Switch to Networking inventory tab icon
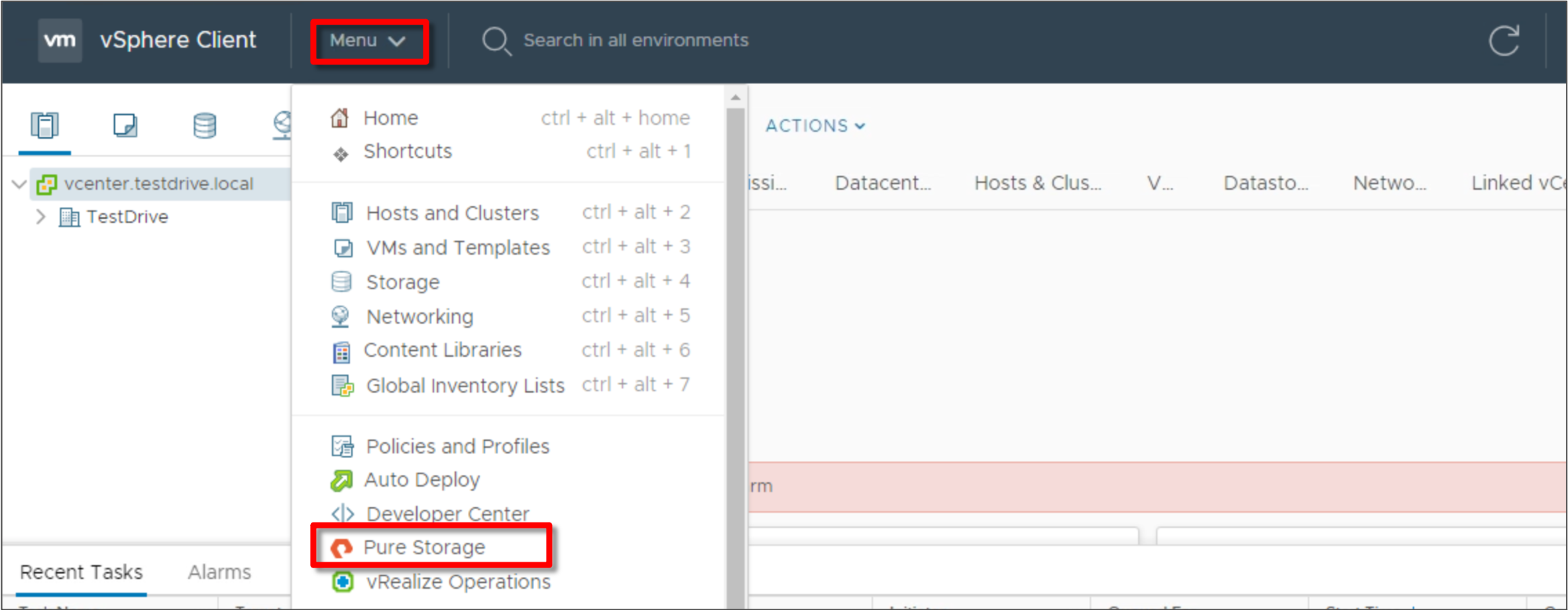The width and height of the screenshot is (1568, 610). (283, 125)
